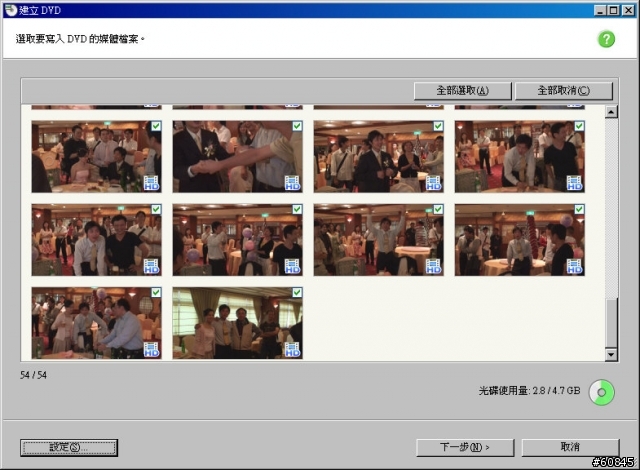Uncheck the groom handshake close-up thumbnail
The image size is (640, 470).
pos(297,126)
